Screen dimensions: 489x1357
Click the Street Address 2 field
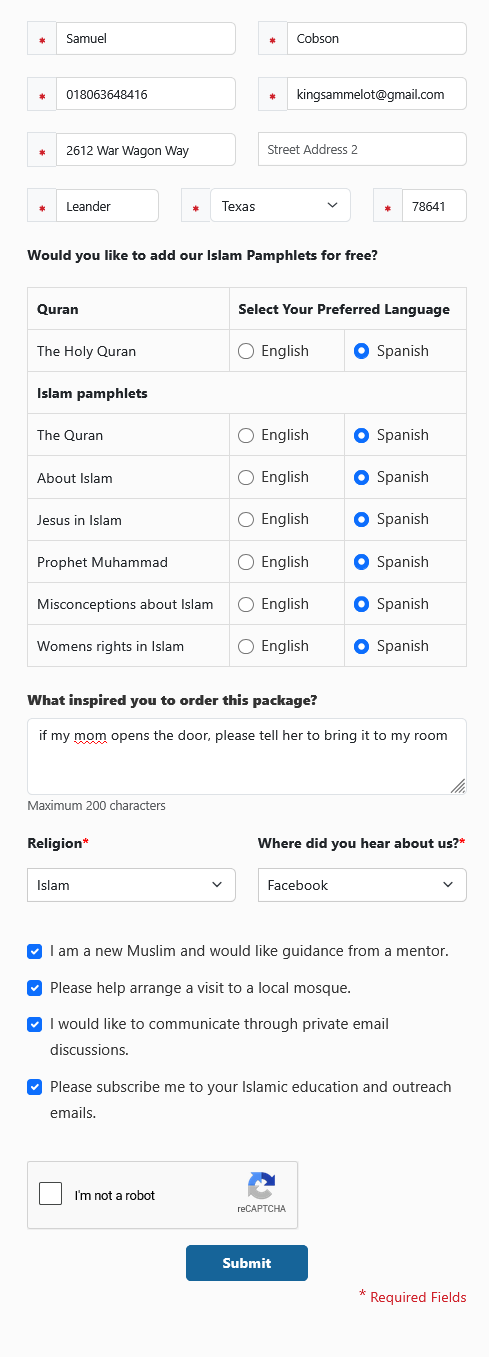coord(362,149)
